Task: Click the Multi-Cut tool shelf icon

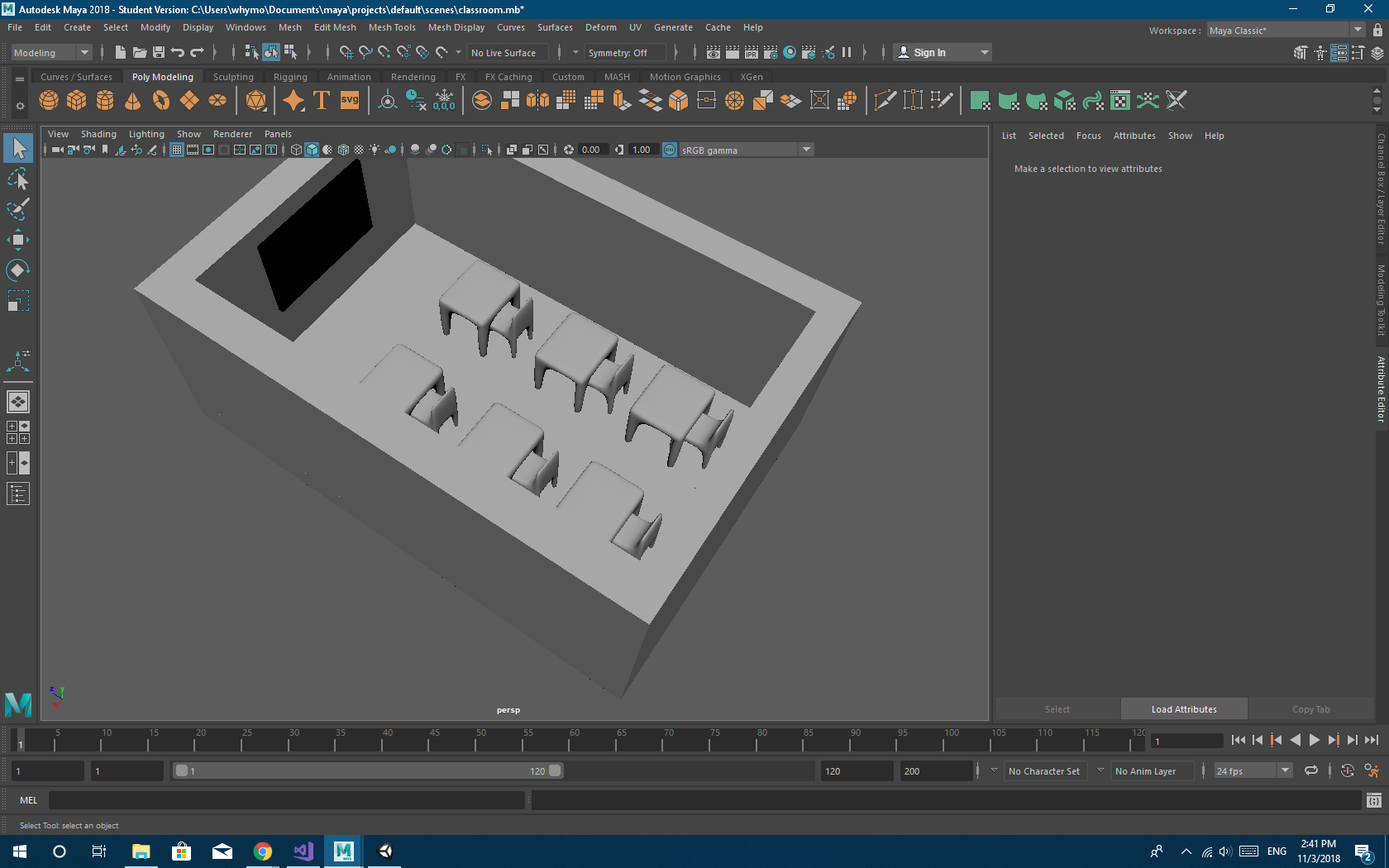Action: pyautogui.click(x=885, y=101)
